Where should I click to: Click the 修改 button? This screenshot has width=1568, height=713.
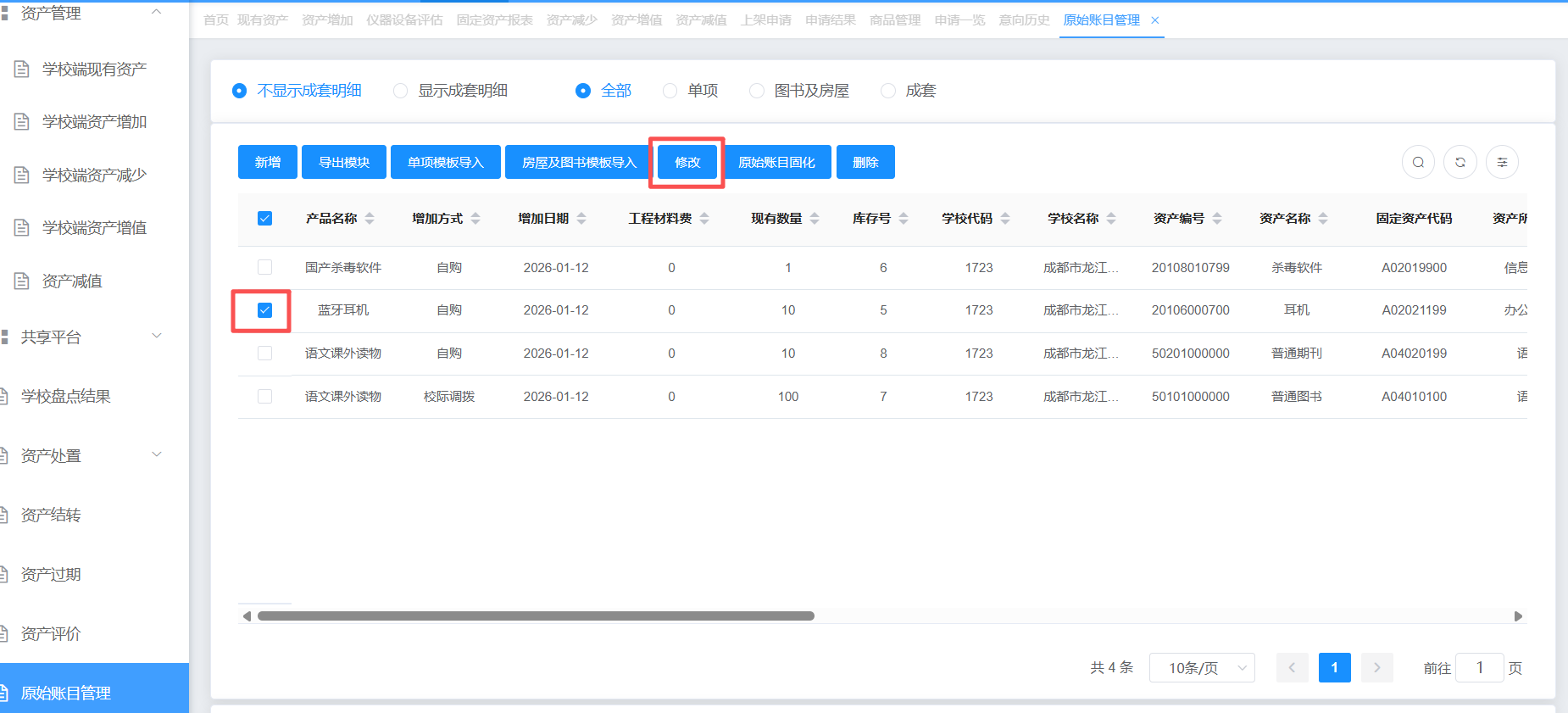(687, 162)
